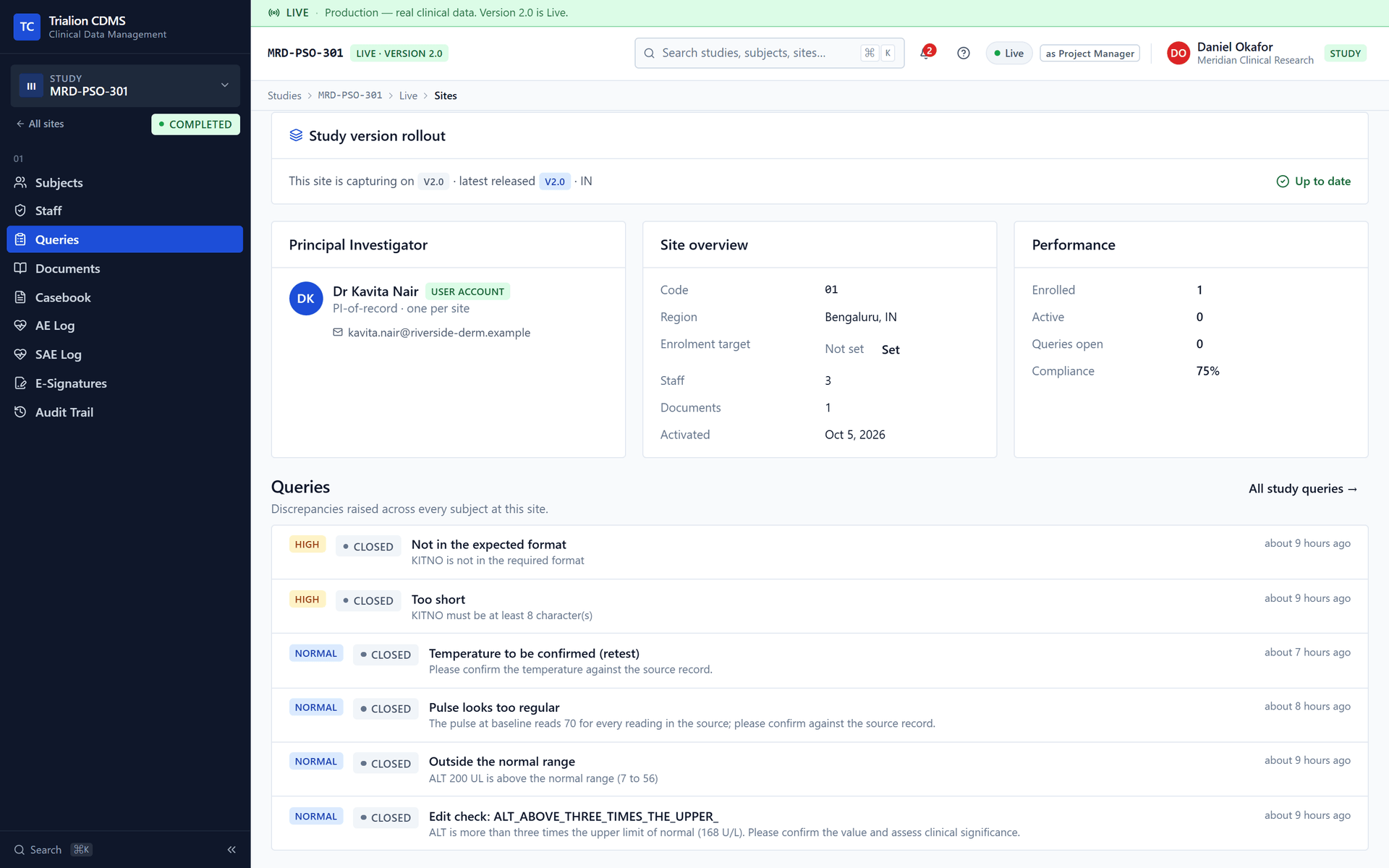Click the COMPLETED status badge
Image resolution: width=1389 pixels, height=868 pixels.
[195, 124]
